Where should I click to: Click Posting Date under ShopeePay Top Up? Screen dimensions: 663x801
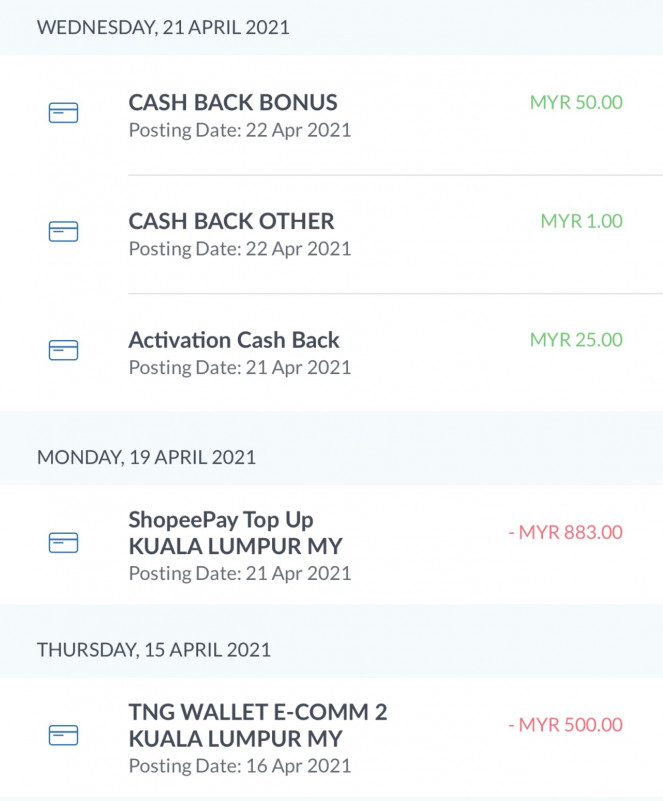point(240,573)
